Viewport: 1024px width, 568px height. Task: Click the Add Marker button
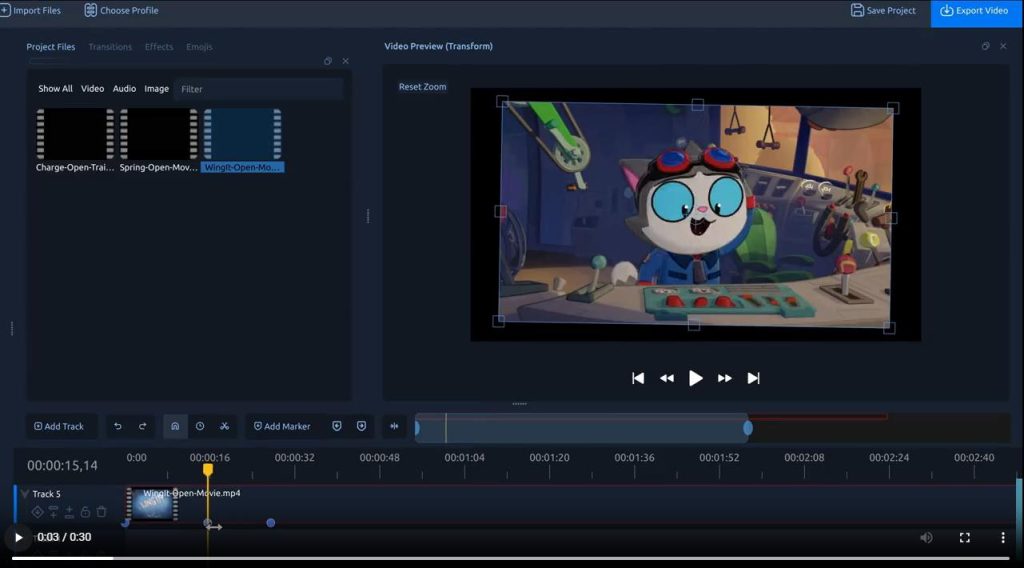(282, 426)
